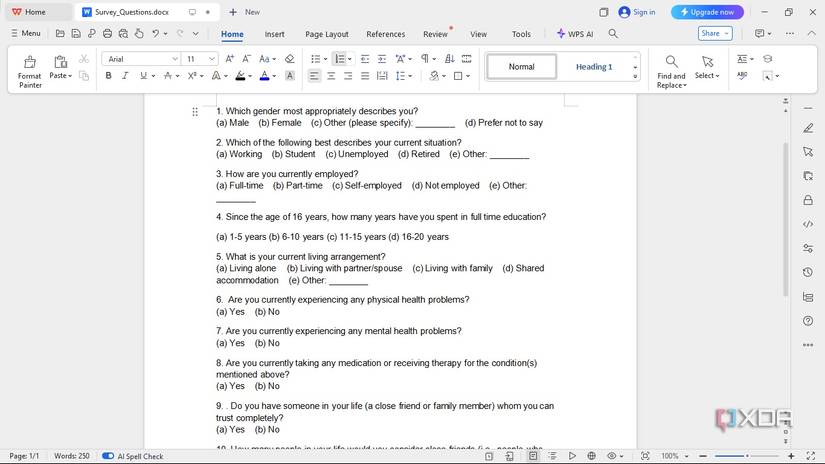Apply the Normal style
The image size is (825, 464).
tap(521, 67)
